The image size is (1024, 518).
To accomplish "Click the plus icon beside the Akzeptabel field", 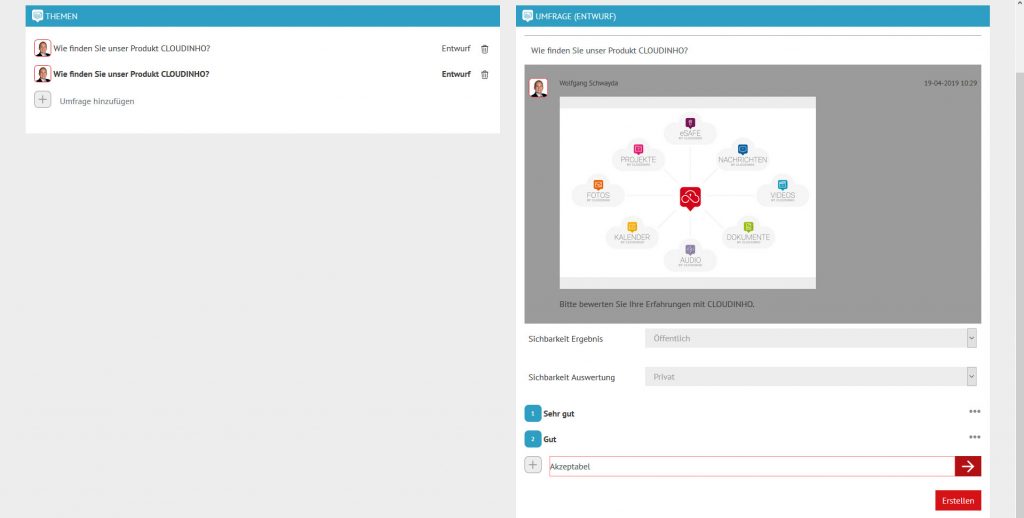I will coord(533,465).
